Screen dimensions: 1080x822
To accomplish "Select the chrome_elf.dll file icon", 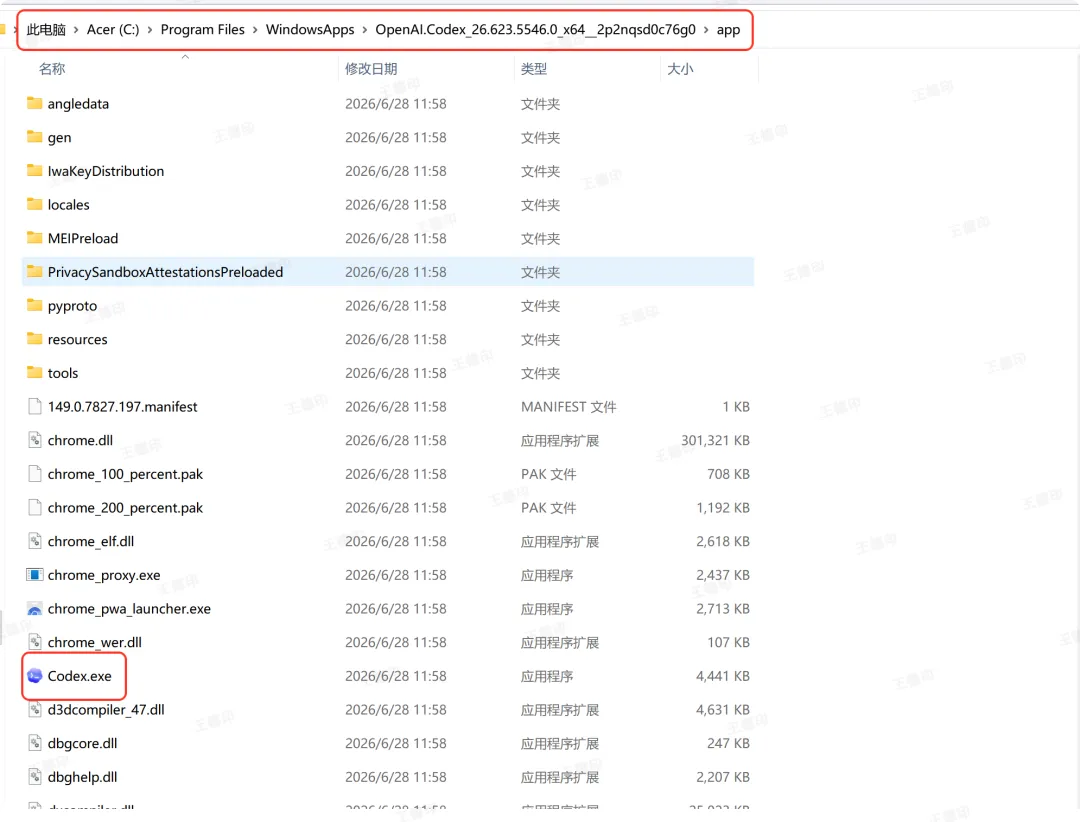I will click(34, 541).
